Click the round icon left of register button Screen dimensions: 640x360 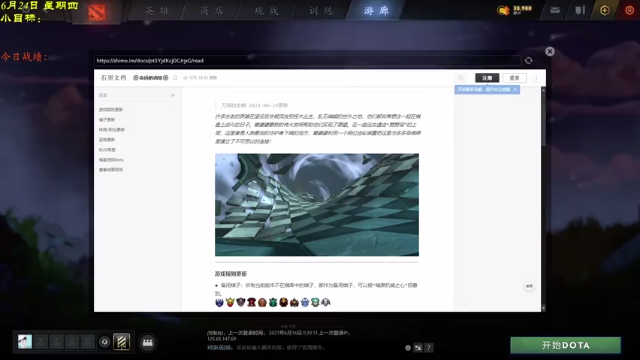(x=460, y=78)
